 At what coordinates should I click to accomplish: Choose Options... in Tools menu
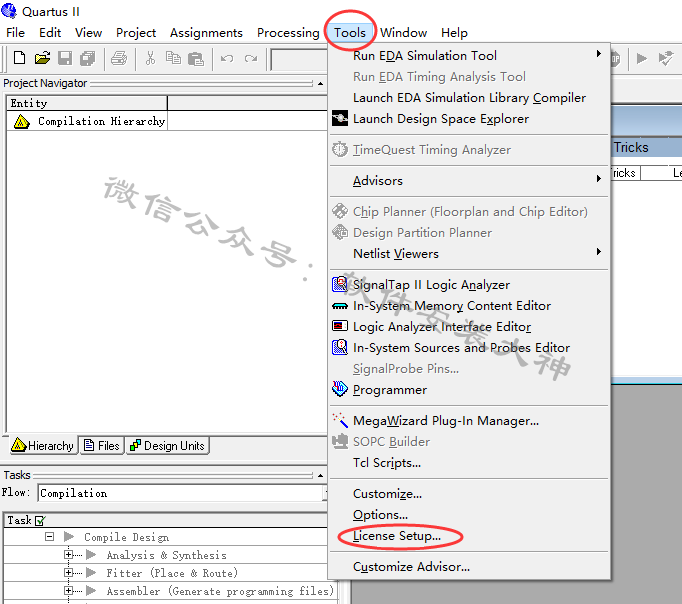click(x=381, y=515)
